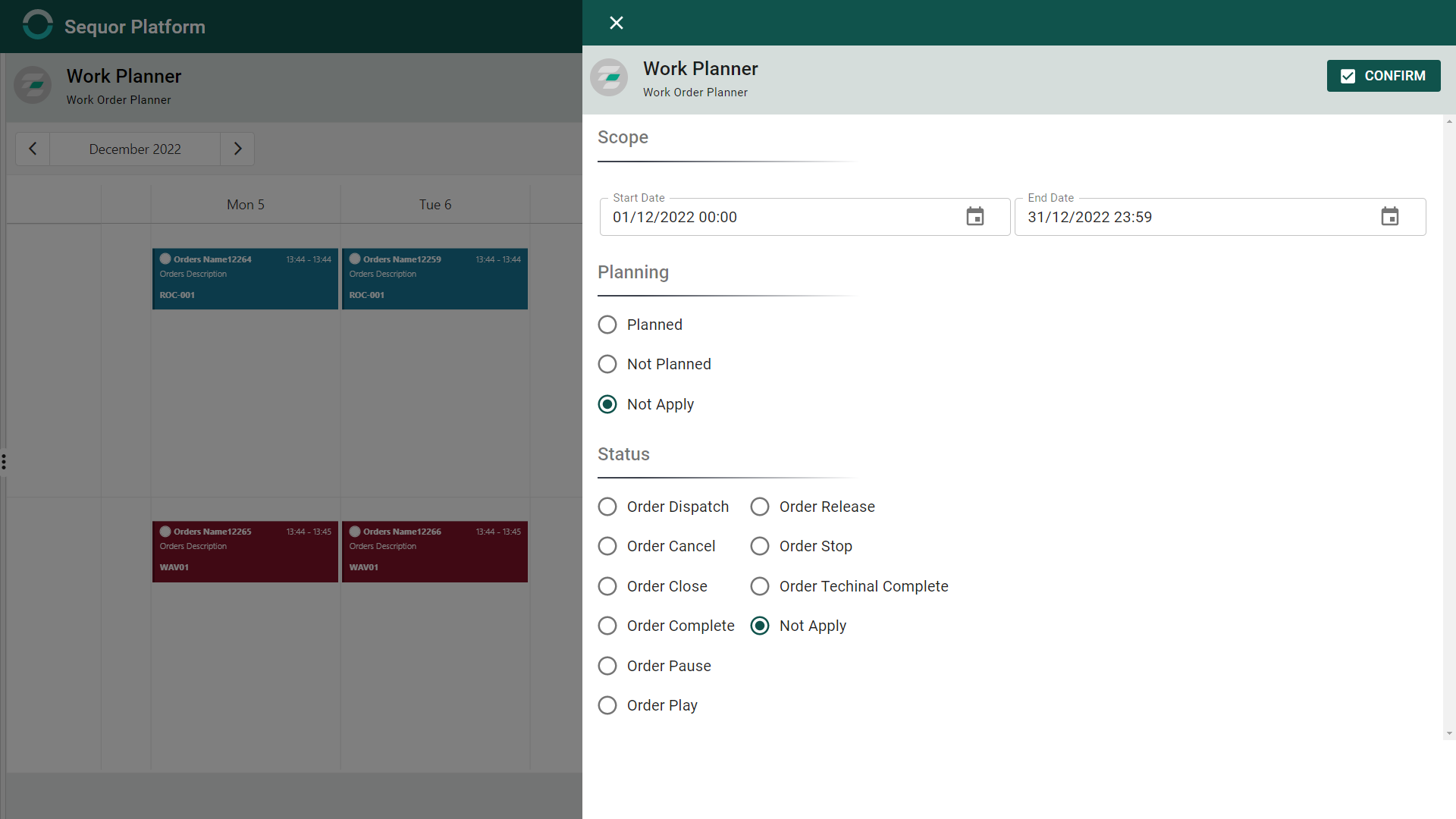Select the Order Play status

[x=607, y=705]
